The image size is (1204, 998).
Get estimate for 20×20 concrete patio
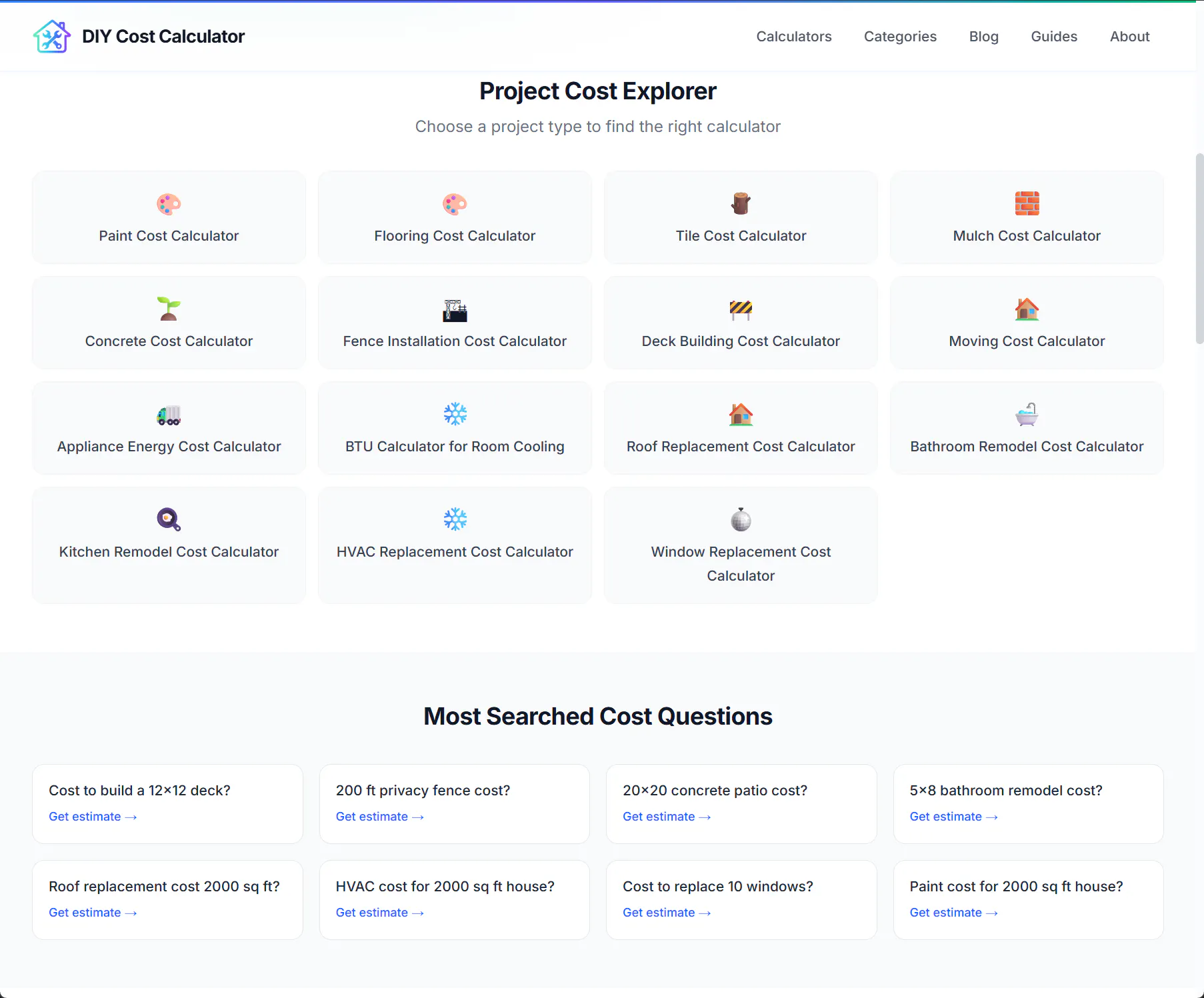pos(667,817)
